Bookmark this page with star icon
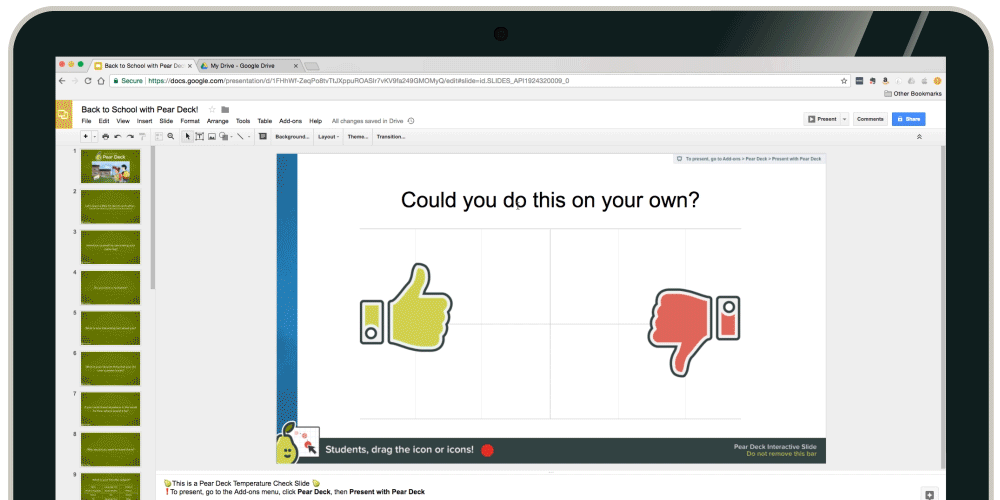Viewport: 1000px width, 500px height. (844, 81)
